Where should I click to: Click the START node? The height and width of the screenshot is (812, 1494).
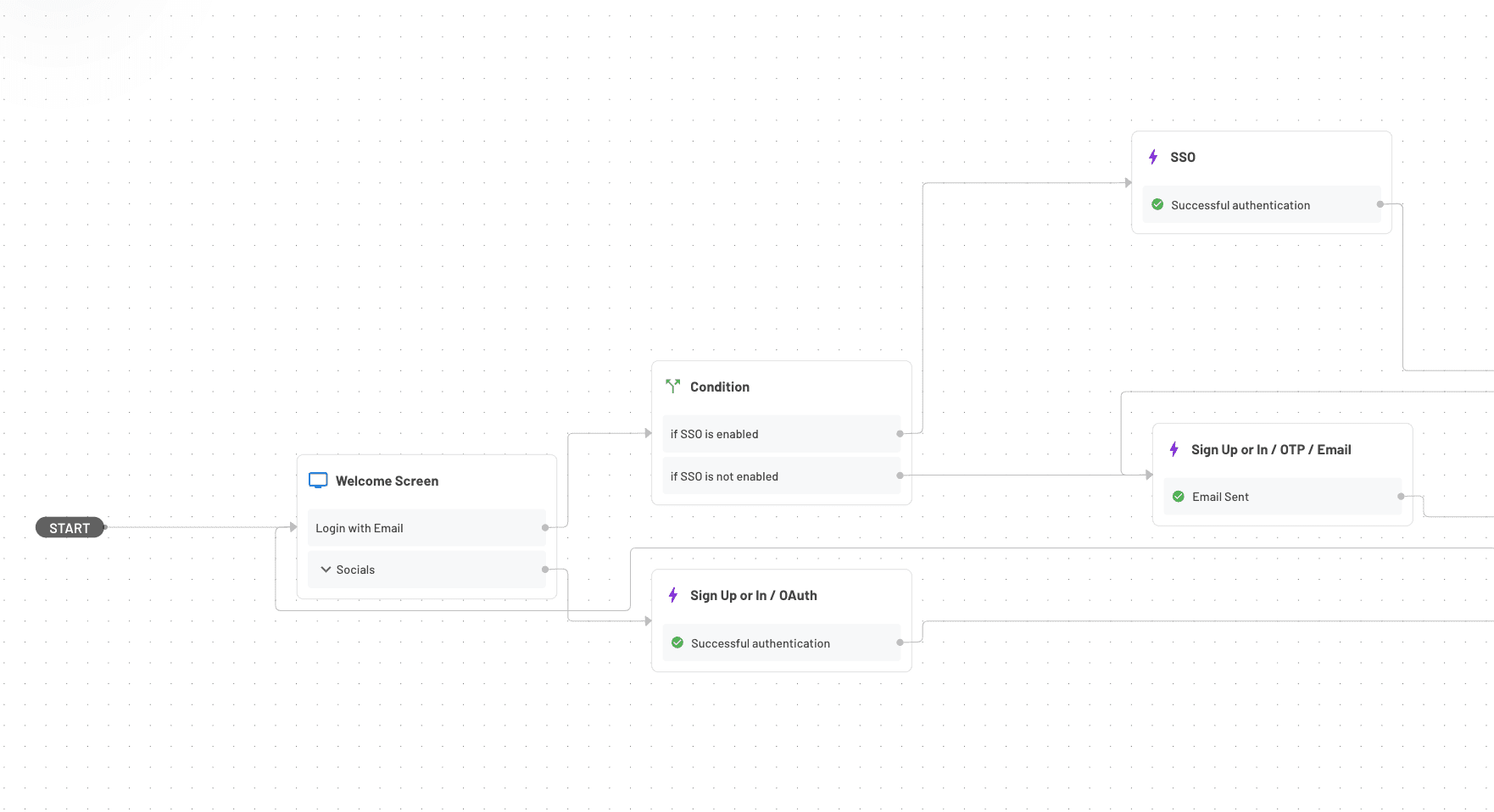click(x=70, y=527)
